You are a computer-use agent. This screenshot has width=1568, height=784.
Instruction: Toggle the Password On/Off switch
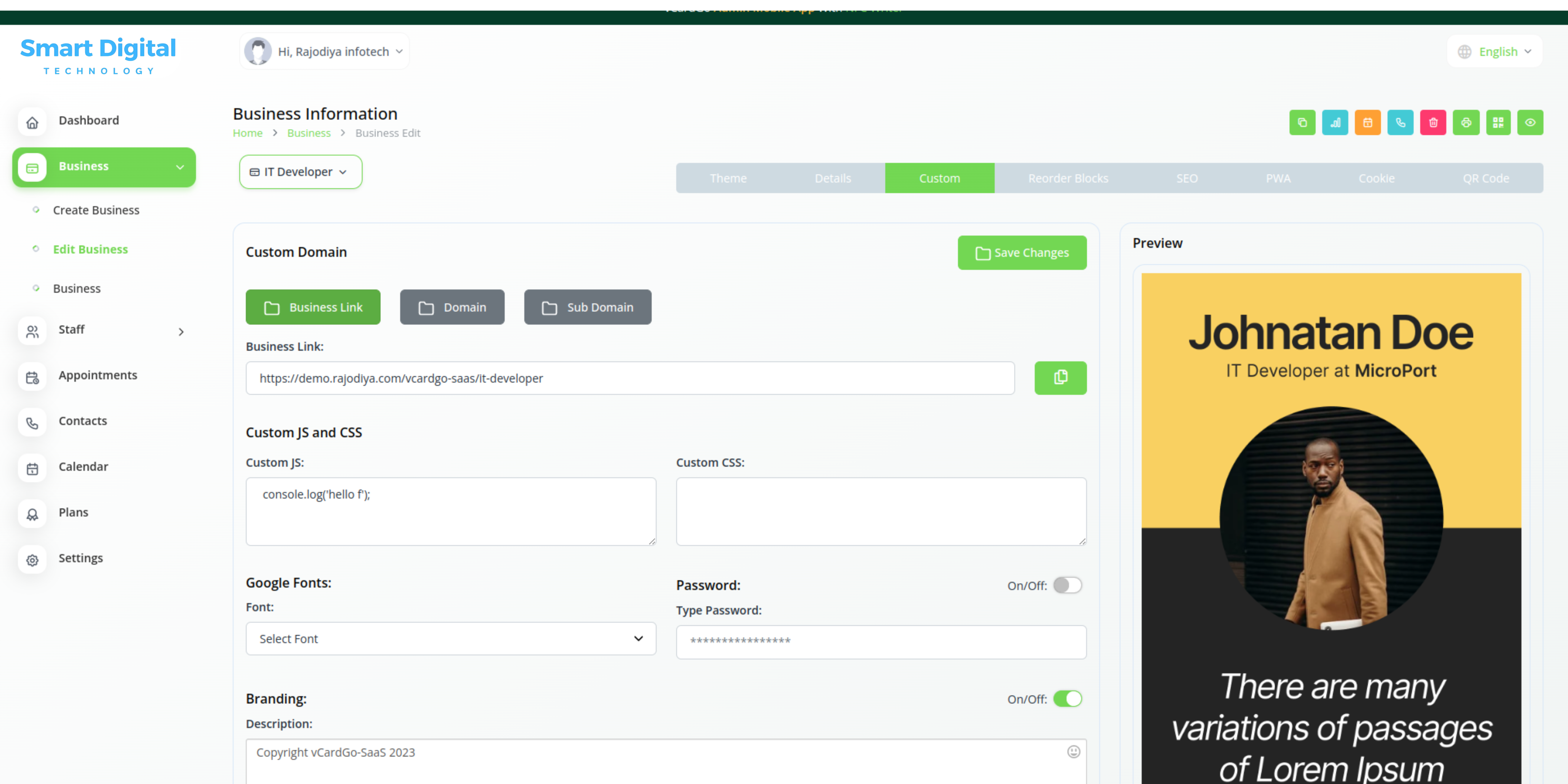[x=1068, y=585]
